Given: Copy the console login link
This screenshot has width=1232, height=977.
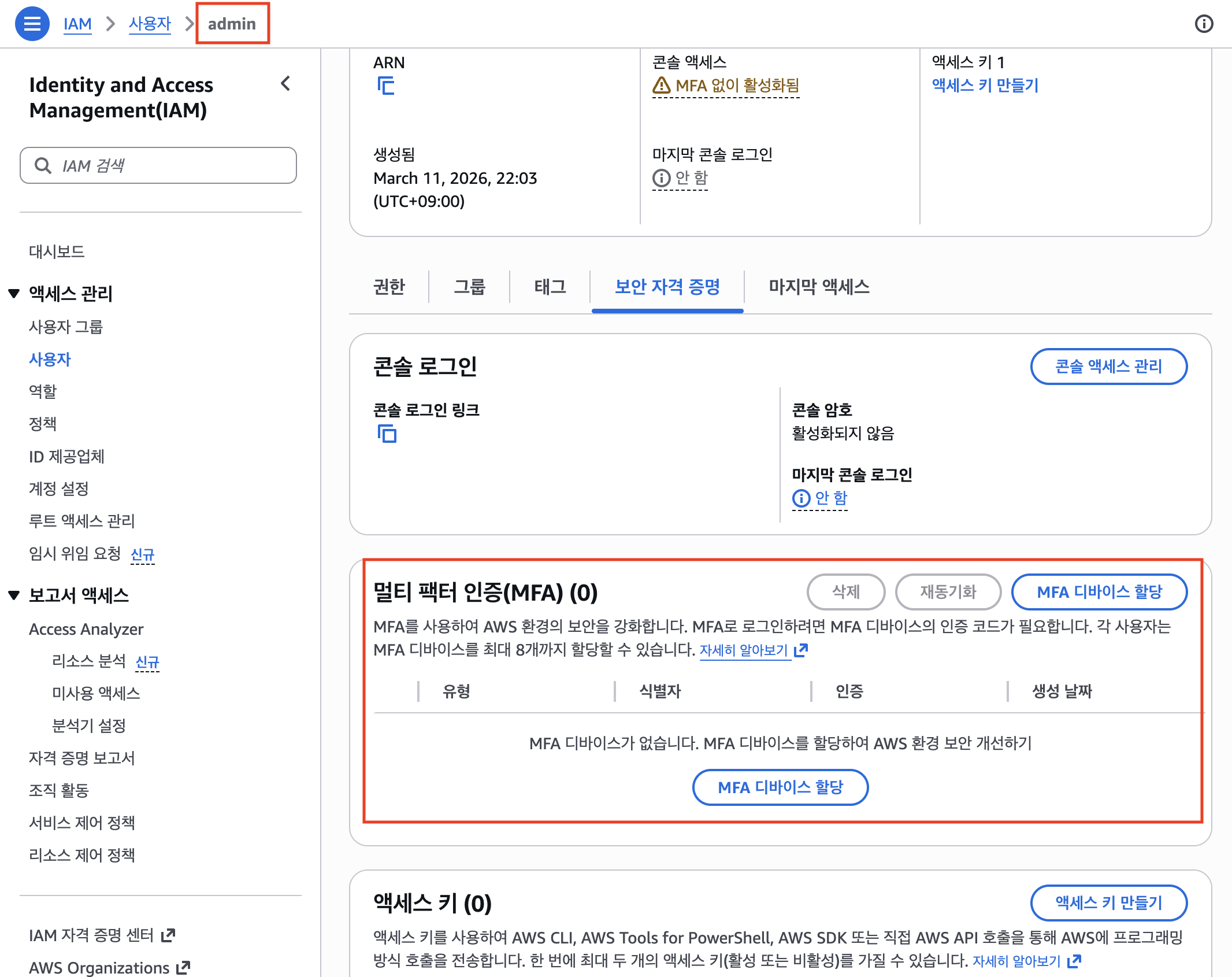Looking at the screenshot, I should (387, 433).
